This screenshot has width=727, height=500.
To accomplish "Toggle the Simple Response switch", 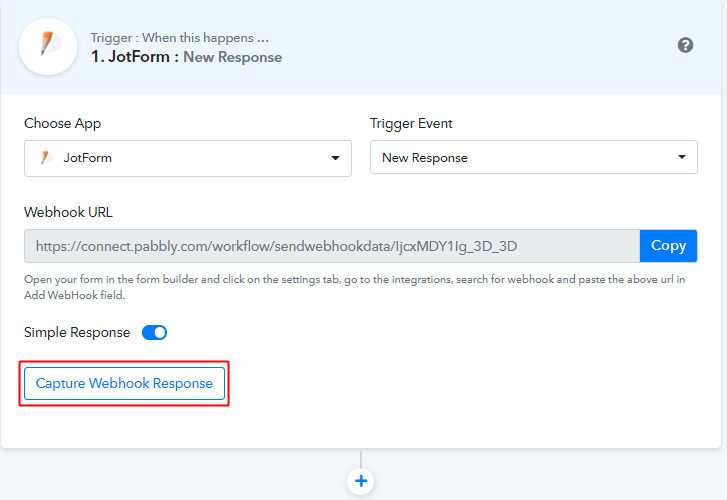I will point(154,333).
